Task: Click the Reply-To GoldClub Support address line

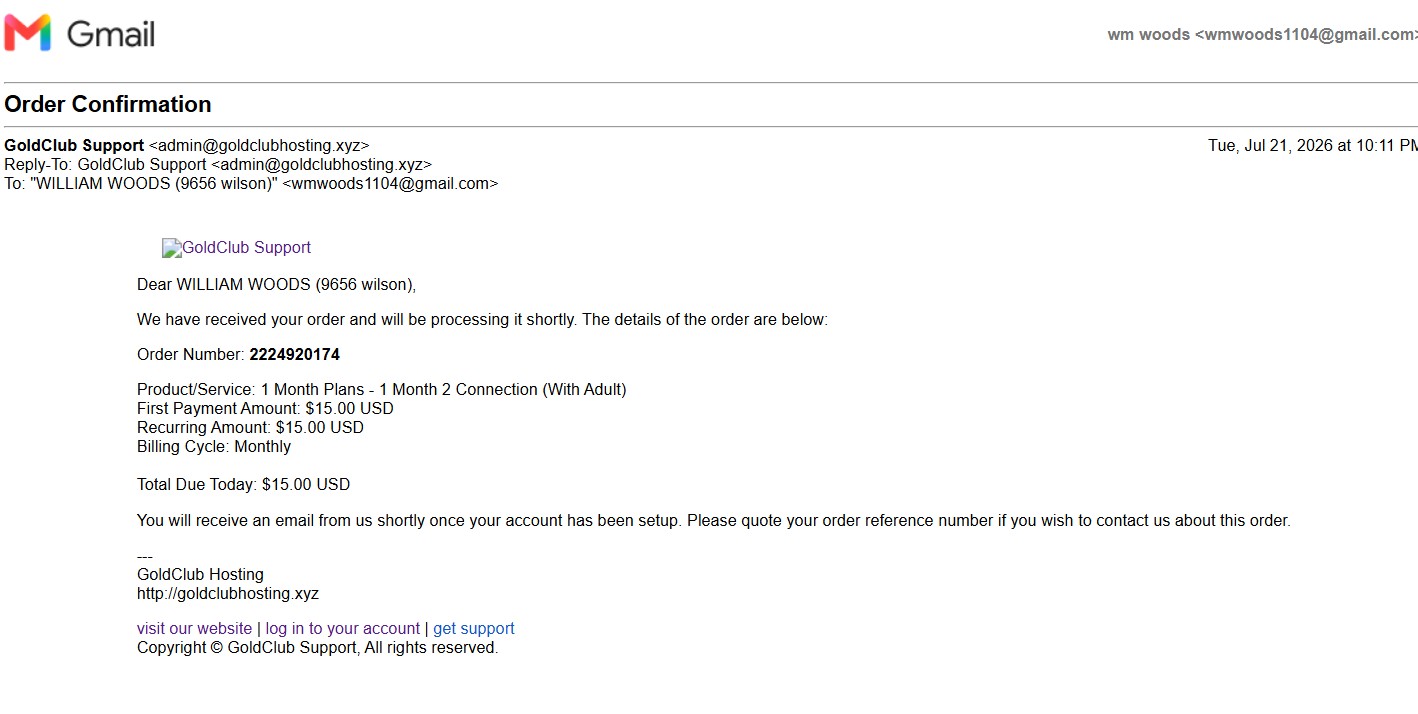Action: click(218, 165)
